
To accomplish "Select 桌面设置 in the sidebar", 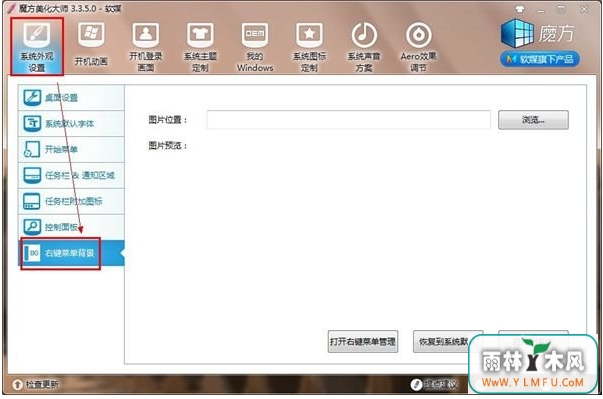I will (x=71, y=98).
